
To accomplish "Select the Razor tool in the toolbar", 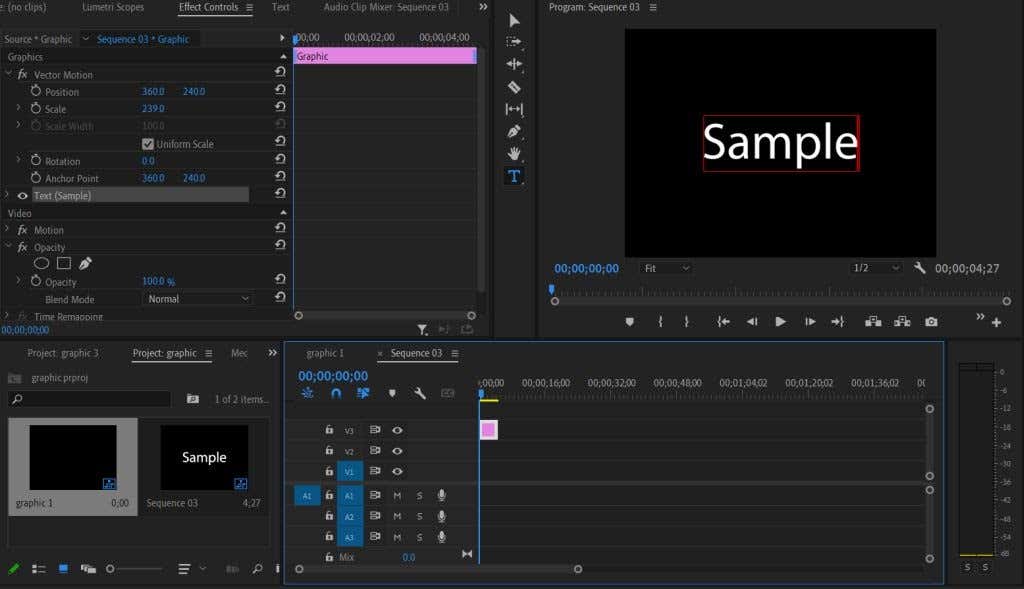I will (514, 87).
